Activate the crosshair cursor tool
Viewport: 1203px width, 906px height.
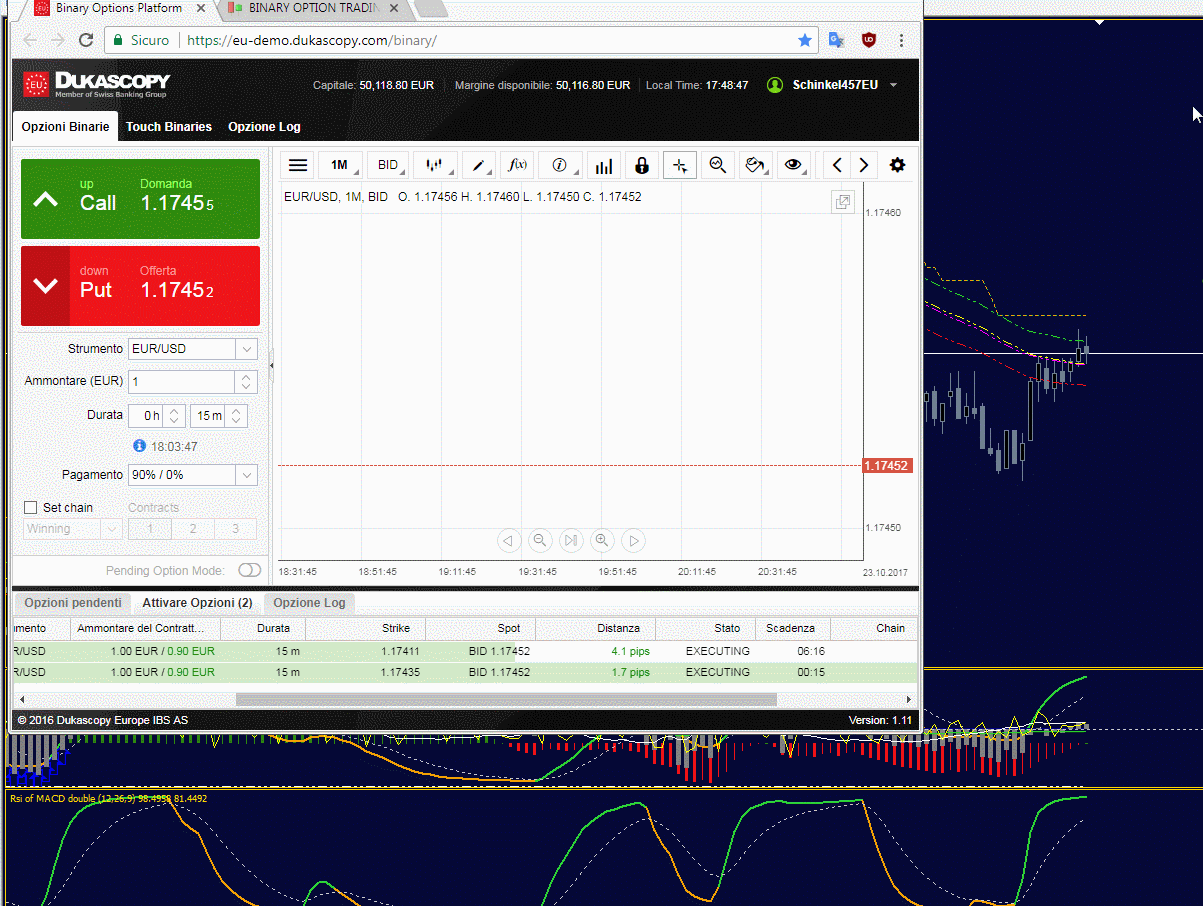click(680, 165)
